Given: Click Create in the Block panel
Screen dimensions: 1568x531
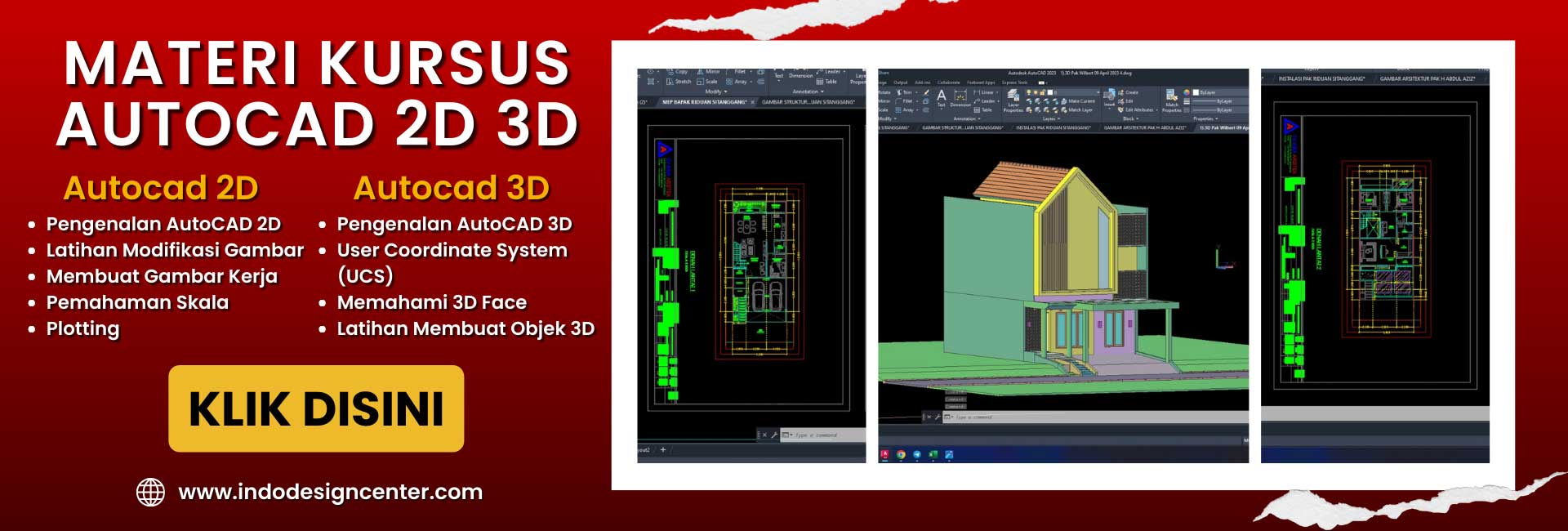Looking at the screenshot, I should [1128, 92].
